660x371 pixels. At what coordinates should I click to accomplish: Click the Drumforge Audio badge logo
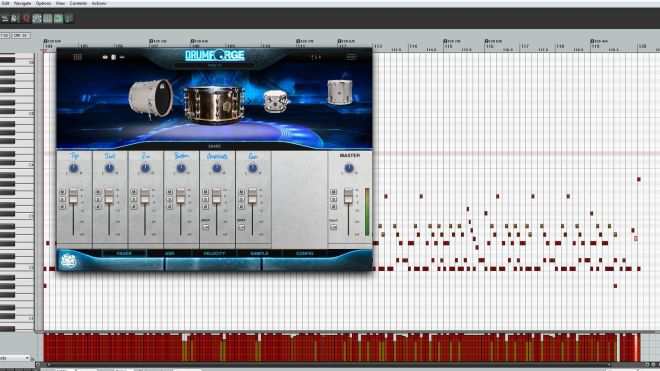[x=68, y=261]
